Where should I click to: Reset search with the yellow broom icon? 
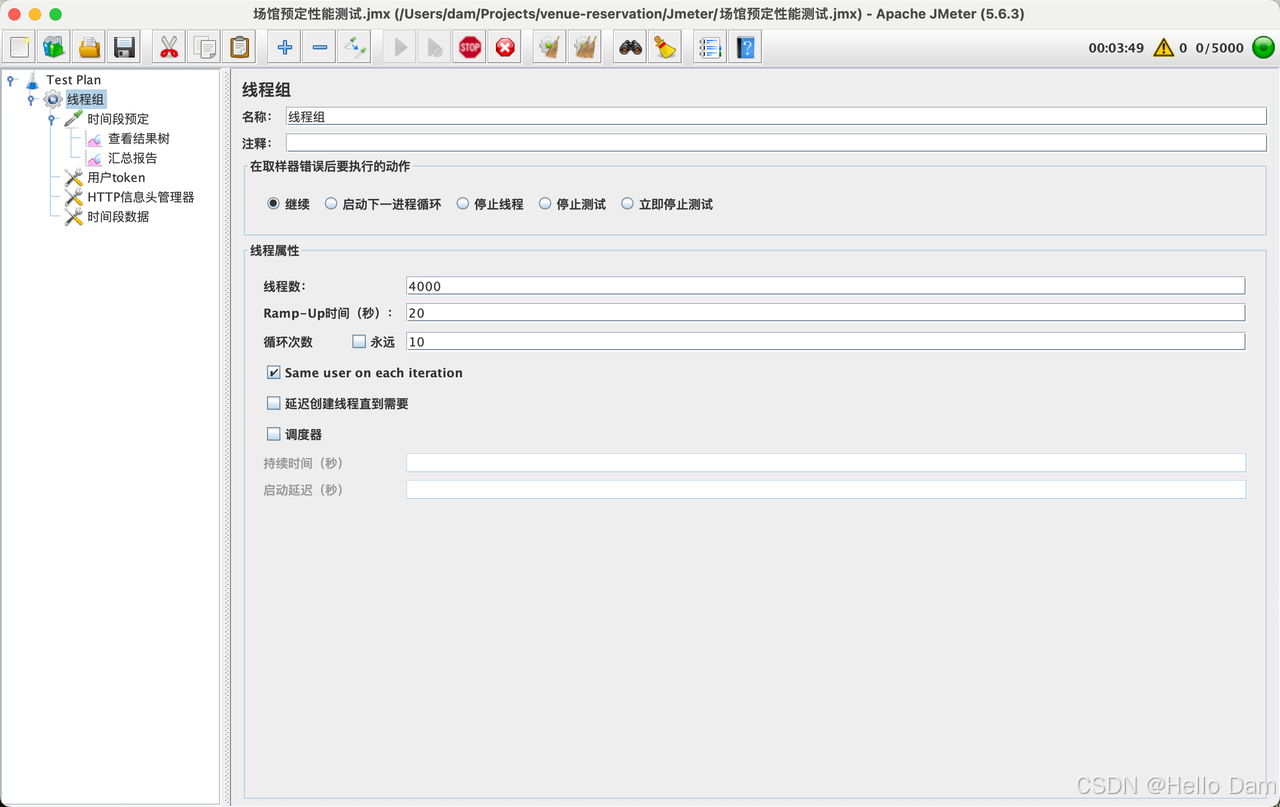(664, 47)
